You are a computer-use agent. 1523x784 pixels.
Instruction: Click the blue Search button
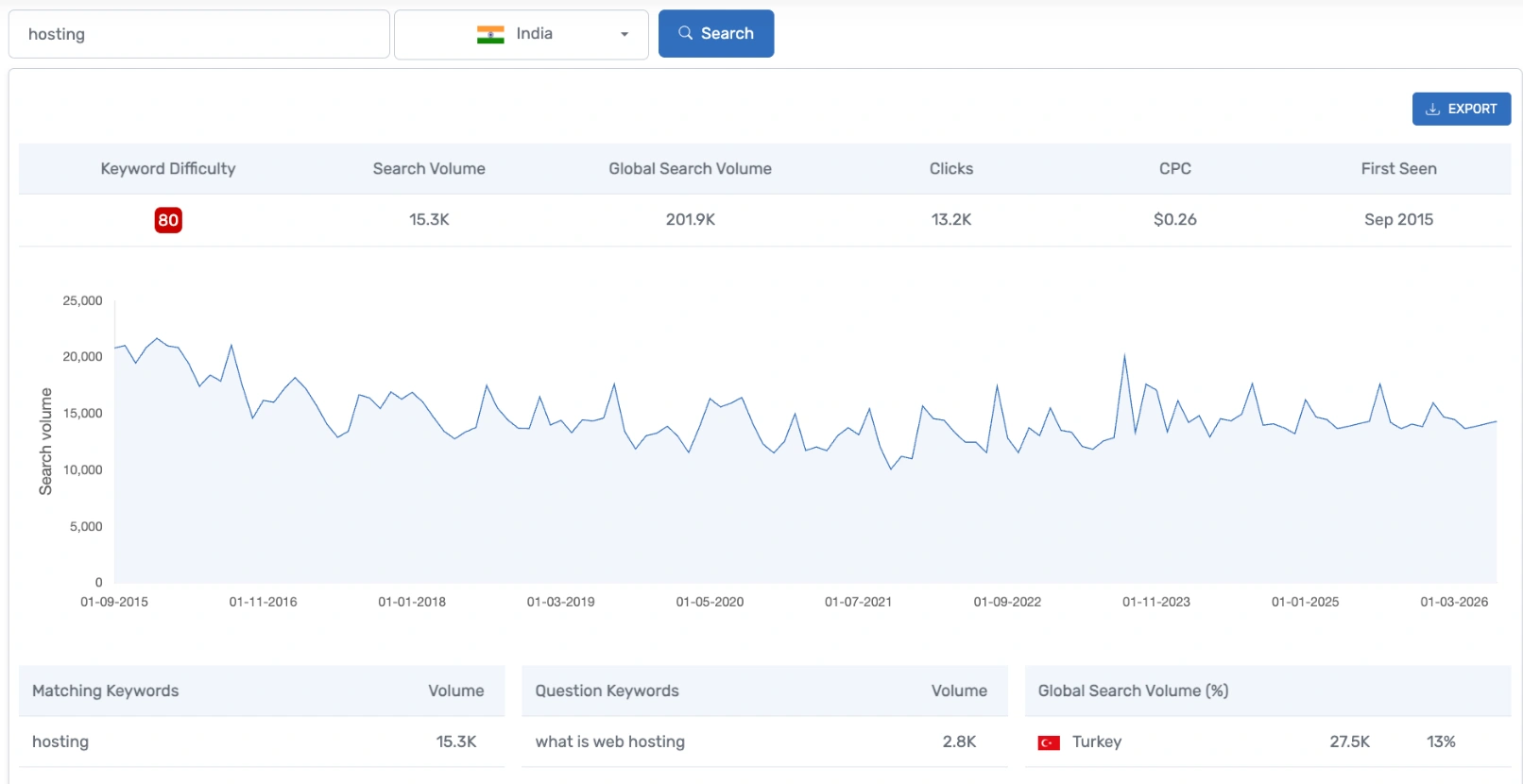coord(716,33)
